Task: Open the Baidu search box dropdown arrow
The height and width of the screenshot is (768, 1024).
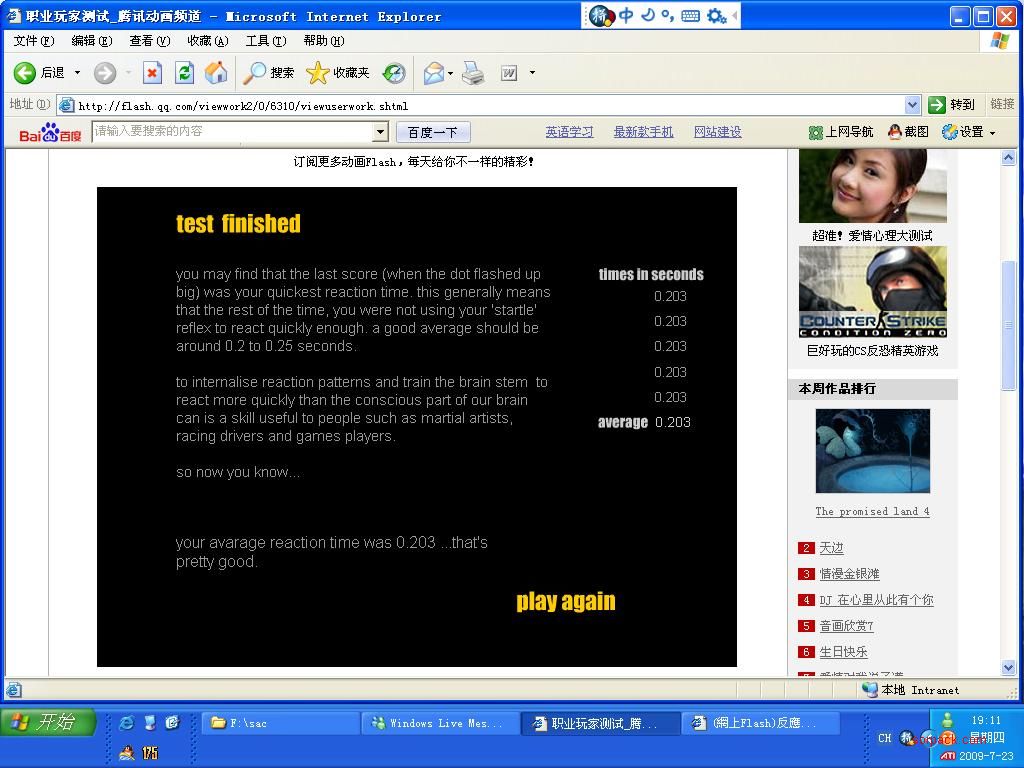Action: tap(380, 132)
